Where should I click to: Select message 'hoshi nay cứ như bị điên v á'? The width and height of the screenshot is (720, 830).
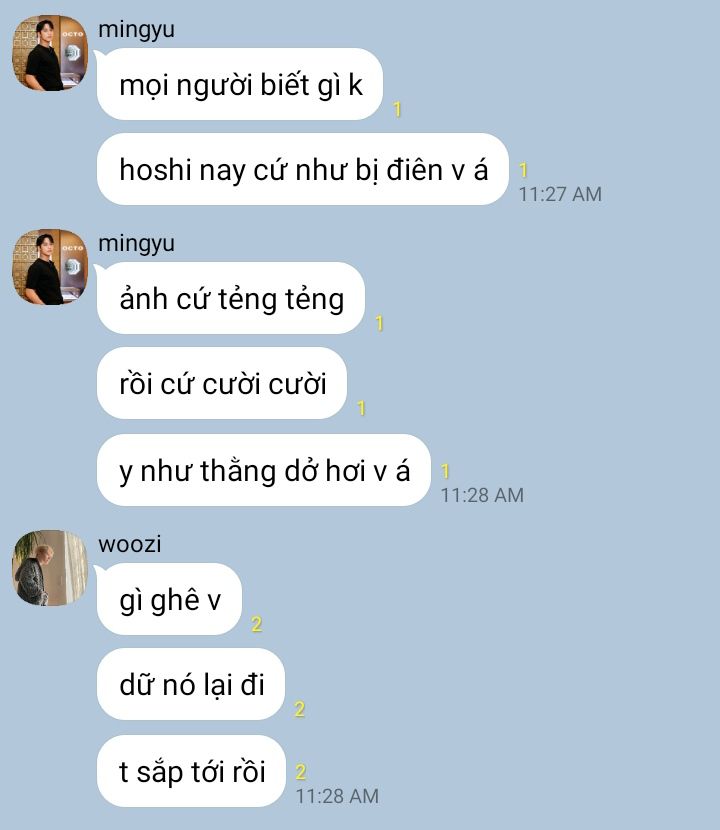click(x=303, y=169)
